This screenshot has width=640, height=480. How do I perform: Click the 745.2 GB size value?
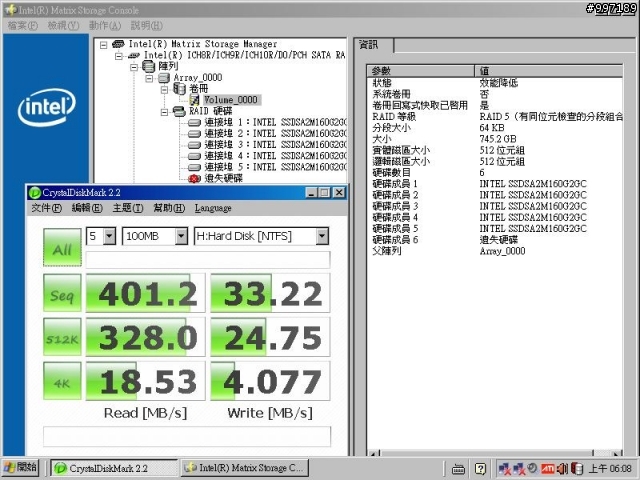point(498,139)
